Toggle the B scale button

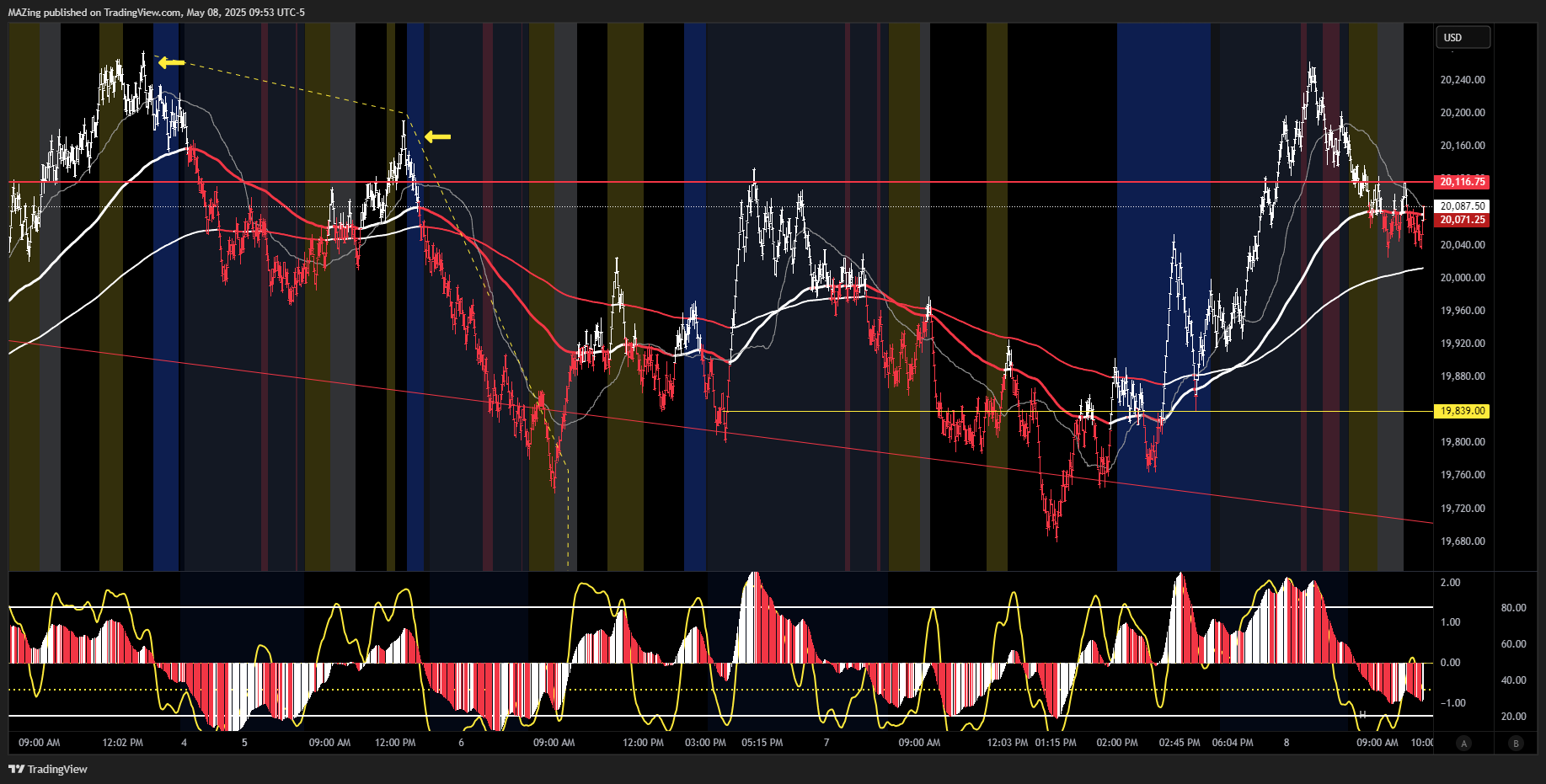[x=1517, y=743]
